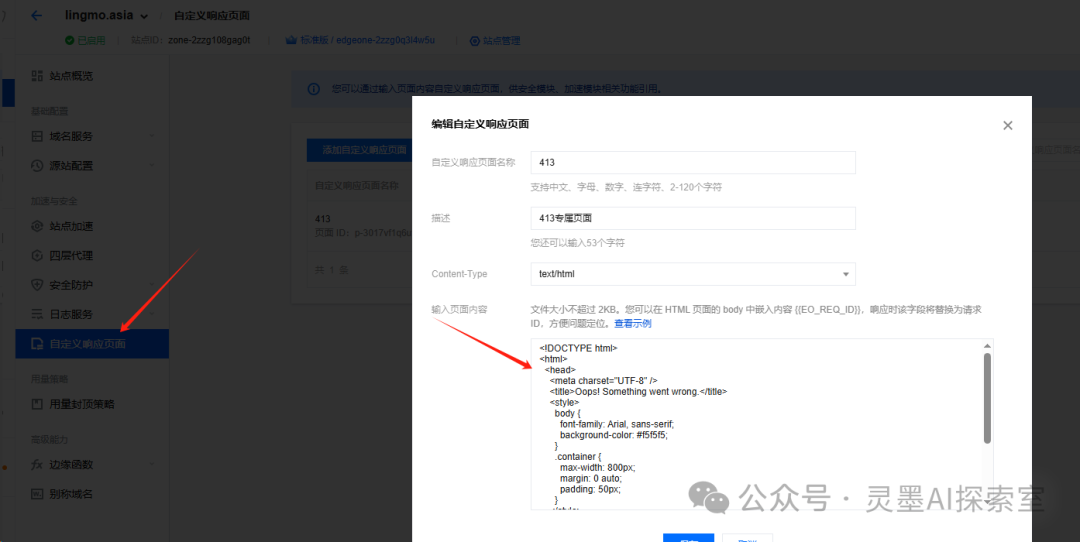
Task: Click the 四层代理 icon
Action: coord(37,256)
